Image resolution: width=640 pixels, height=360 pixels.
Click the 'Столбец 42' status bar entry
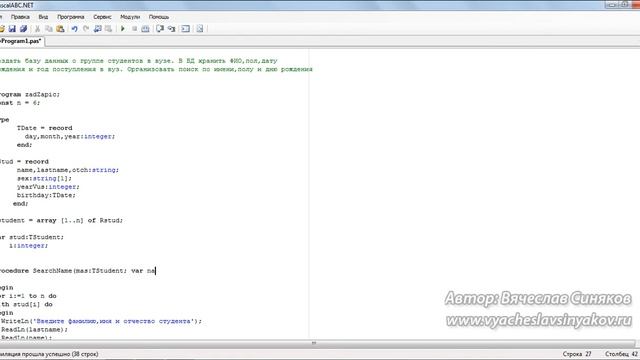[621, 354]
